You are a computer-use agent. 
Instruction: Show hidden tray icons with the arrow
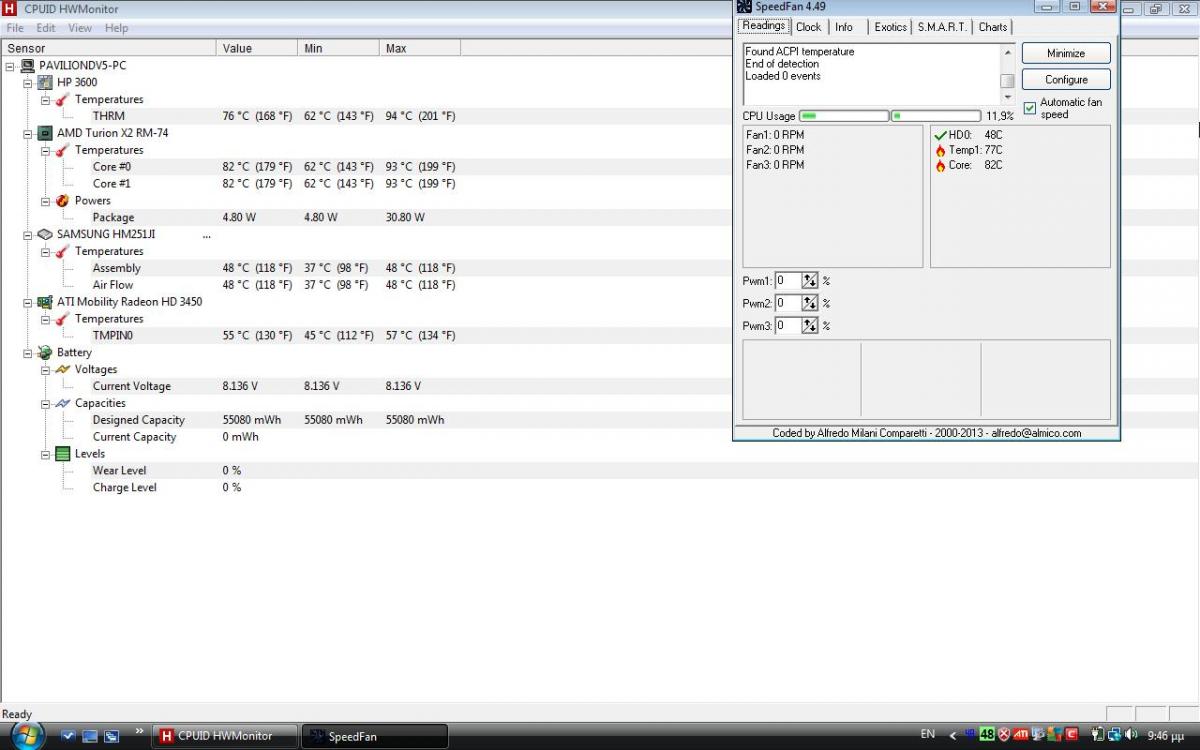[953, 735]
